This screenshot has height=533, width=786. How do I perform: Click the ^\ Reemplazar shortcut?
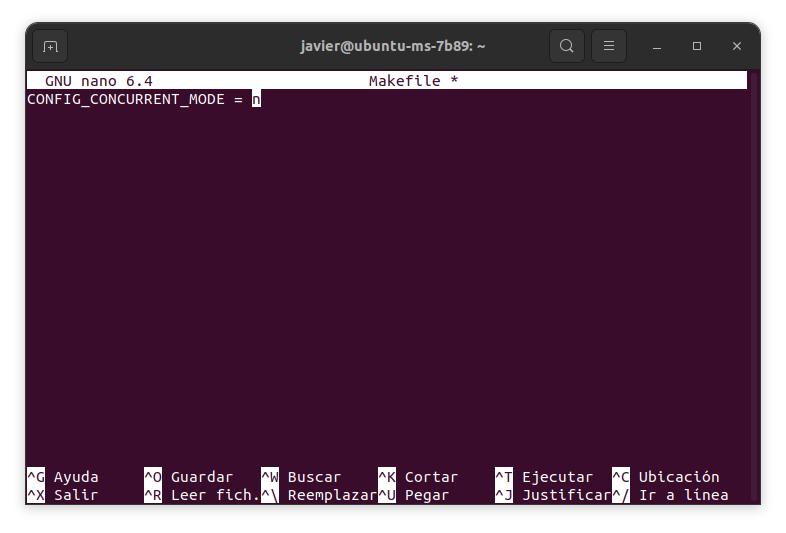(319, 495)
